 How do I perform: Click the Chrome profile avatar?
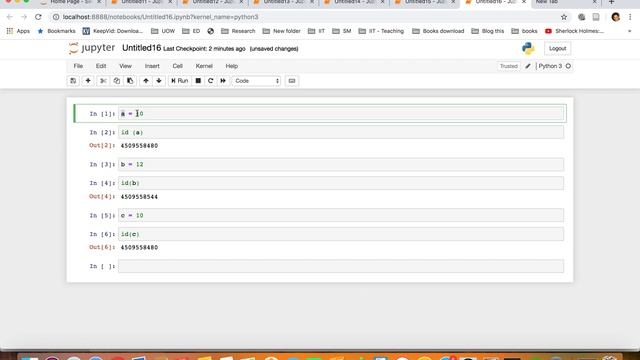(x=616, y=17)
